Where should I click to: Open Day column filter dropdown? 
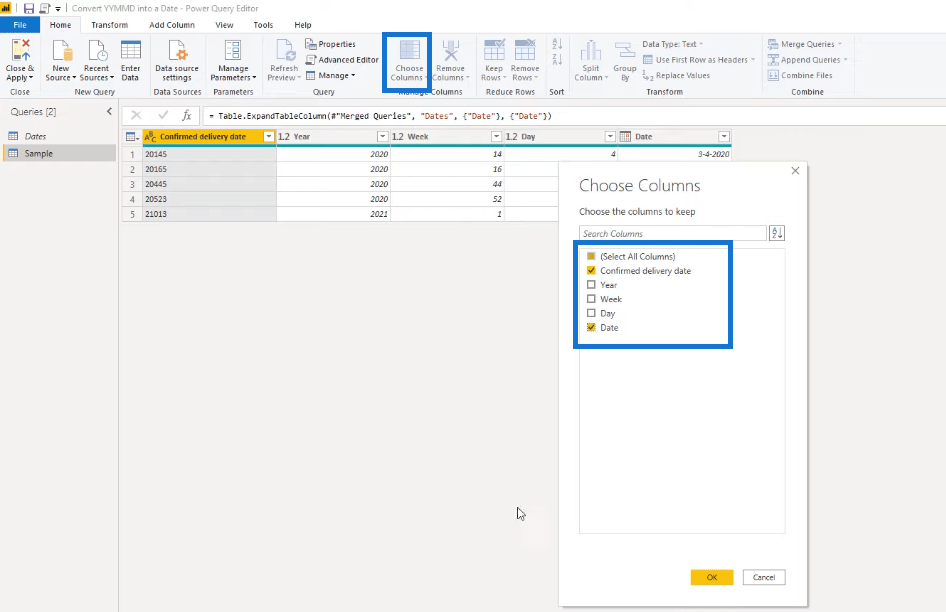(x=610, y=137)
